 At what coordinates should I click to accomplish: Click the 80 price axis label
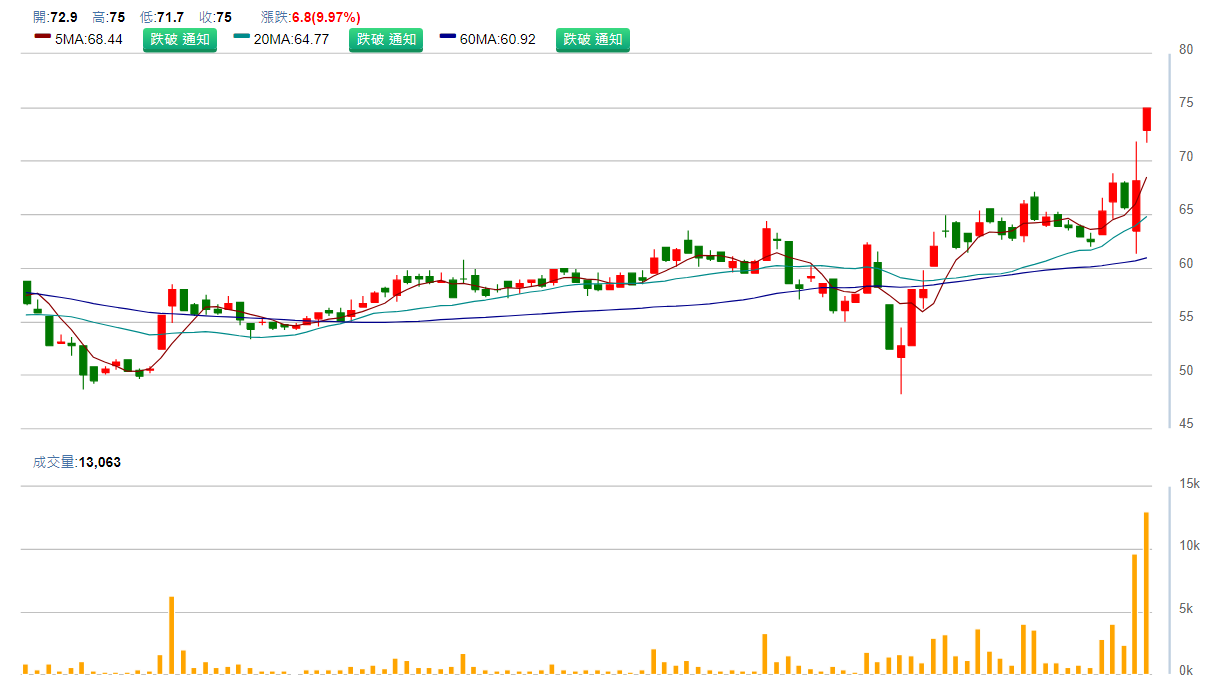pyautogui.click(x=1187, y=49)
